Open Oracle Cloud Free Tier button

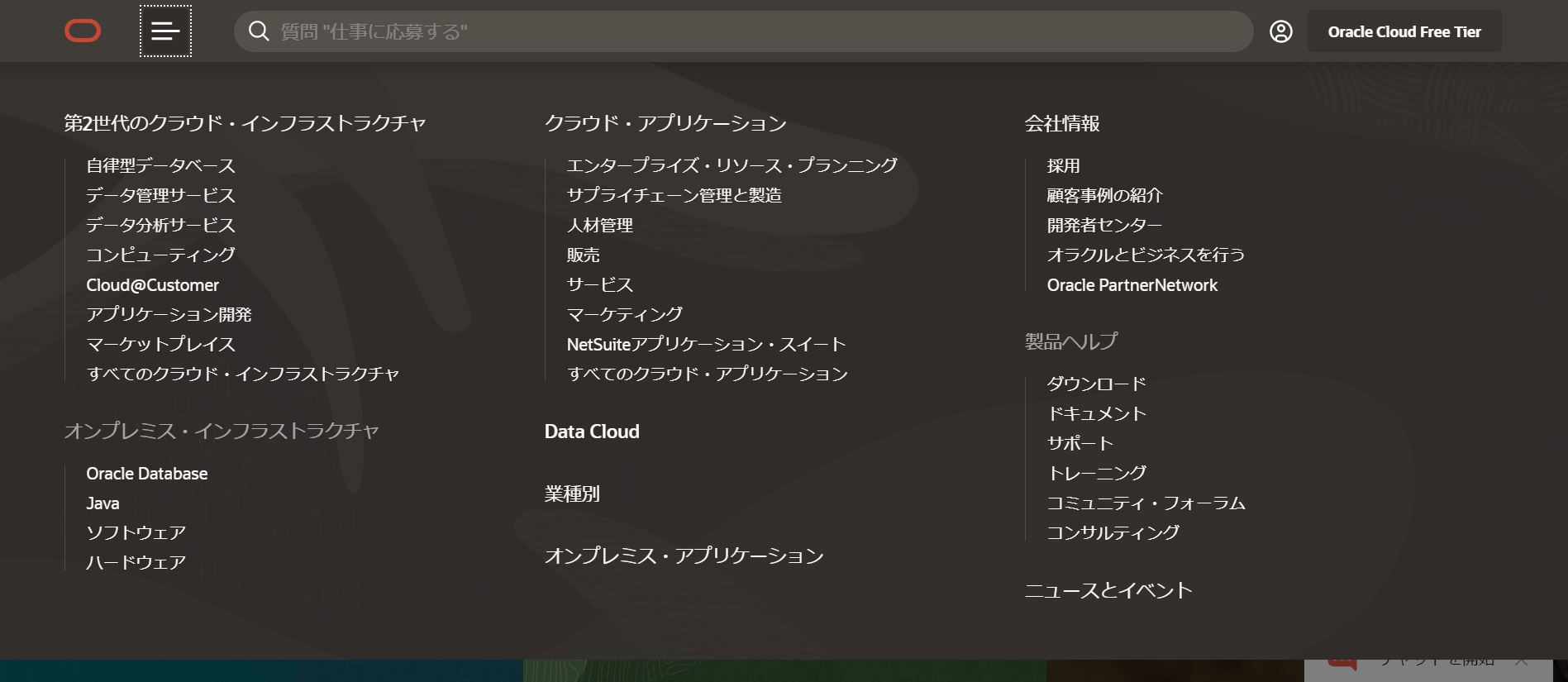(1404, 31)
